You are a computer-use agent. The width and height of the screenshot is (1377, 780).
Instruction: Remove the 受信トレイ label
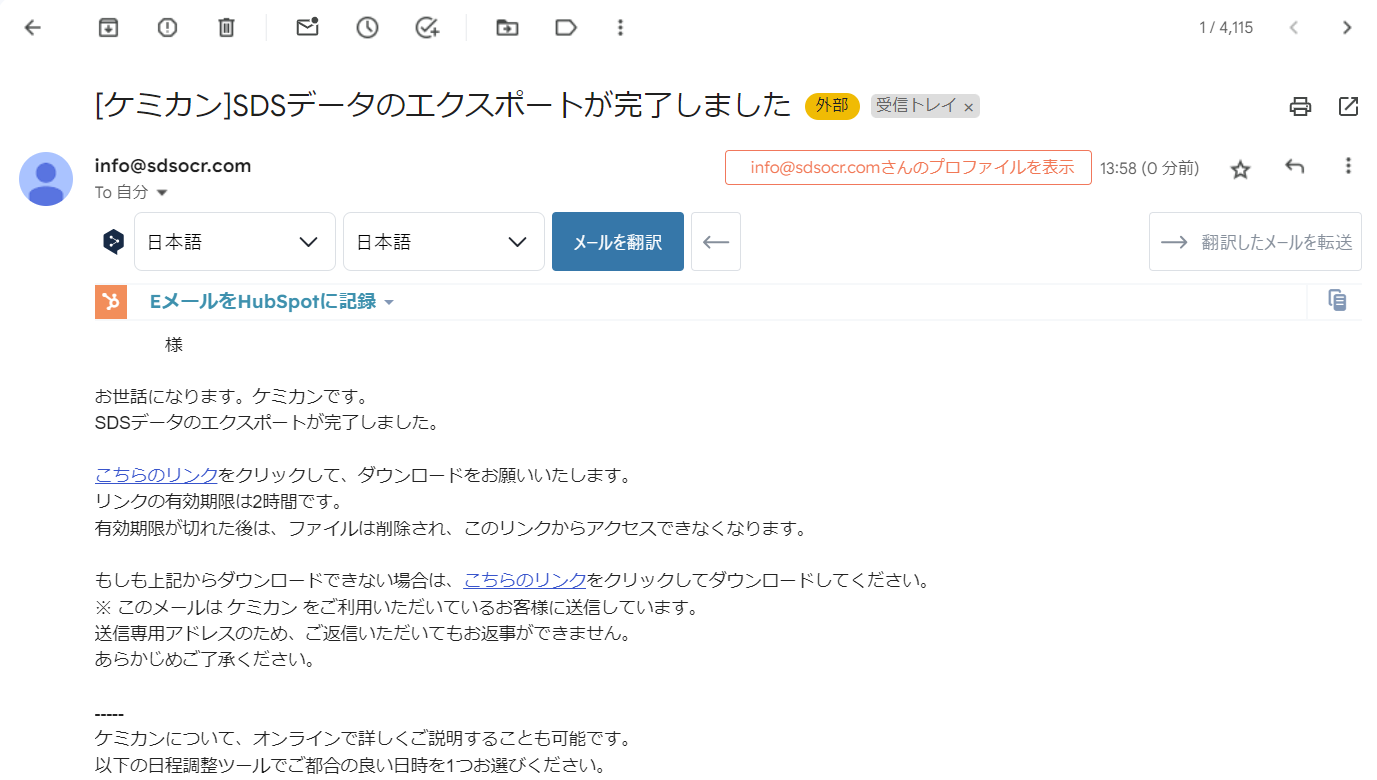[968, 107]
